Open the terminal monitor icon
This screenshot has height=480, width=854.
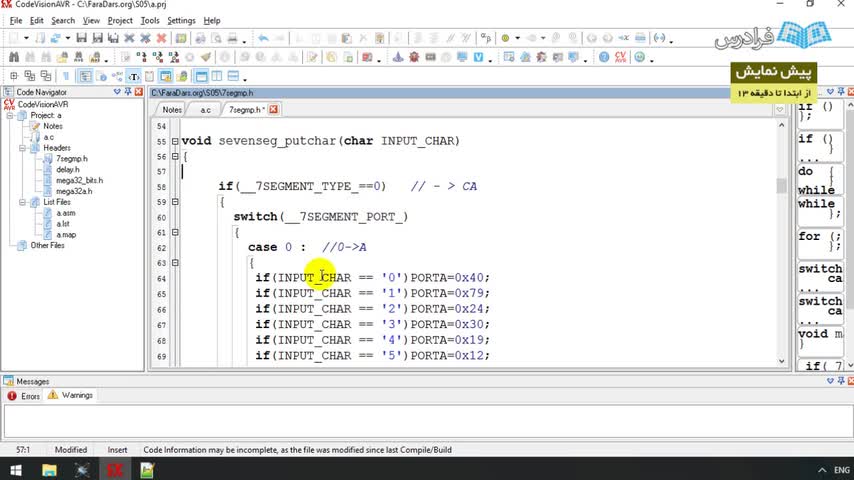click(x=462, y=57)
